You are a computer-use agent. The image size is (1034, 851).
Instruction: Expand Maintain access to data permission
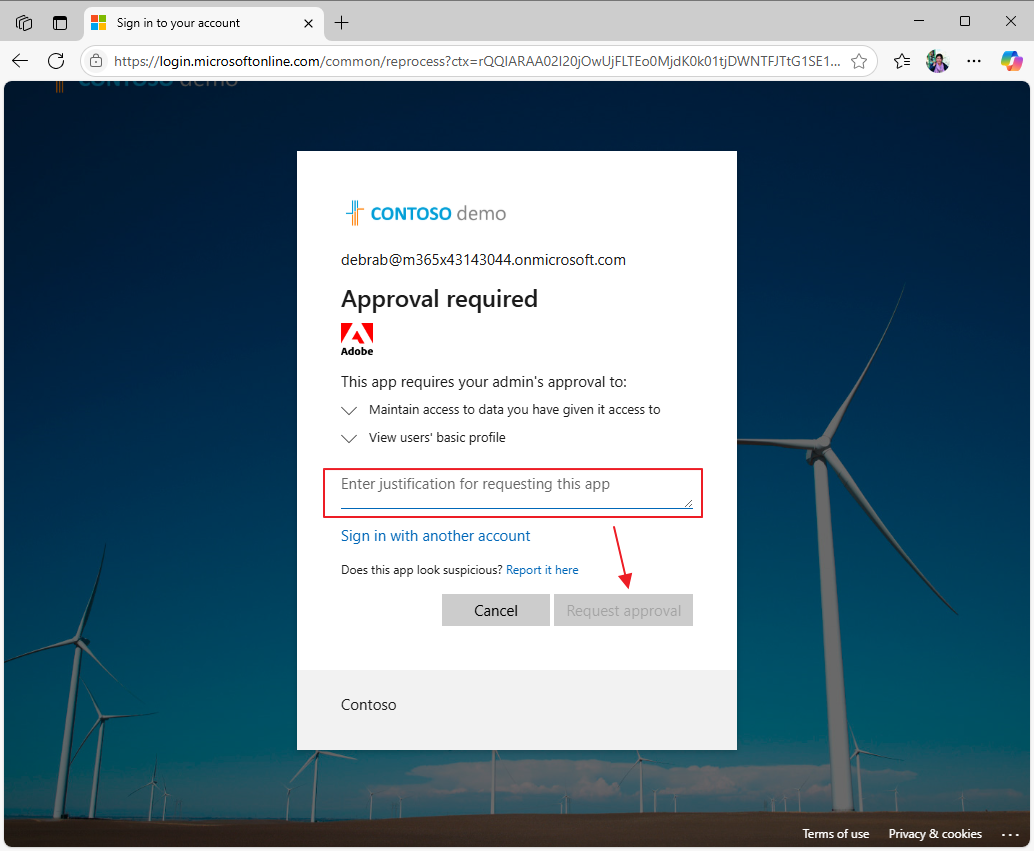point(349,410)
